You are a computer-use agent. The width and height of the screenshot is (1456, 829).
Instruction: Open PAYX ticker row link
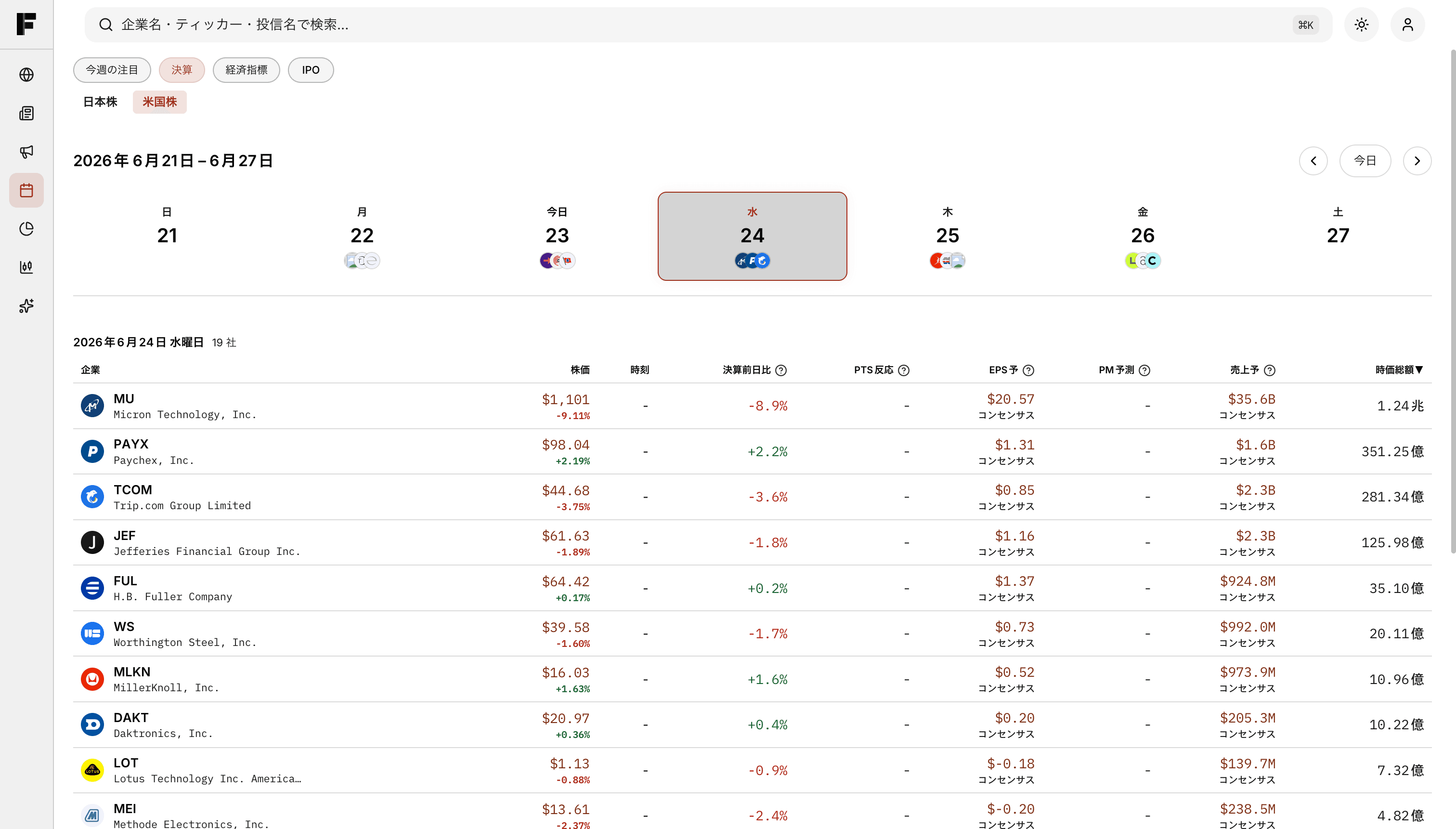click(x=131, y=444)
